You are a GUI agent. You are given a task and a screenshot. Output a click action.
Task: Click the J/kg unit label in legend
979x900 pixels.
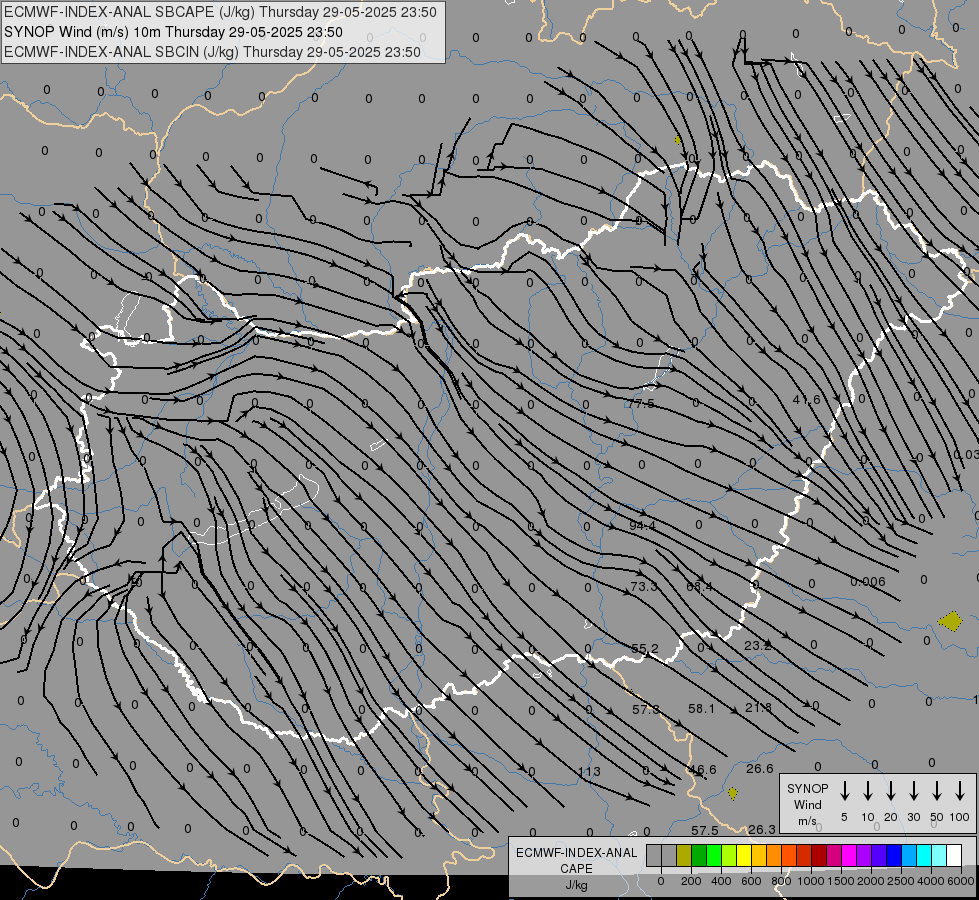[576, 885]
